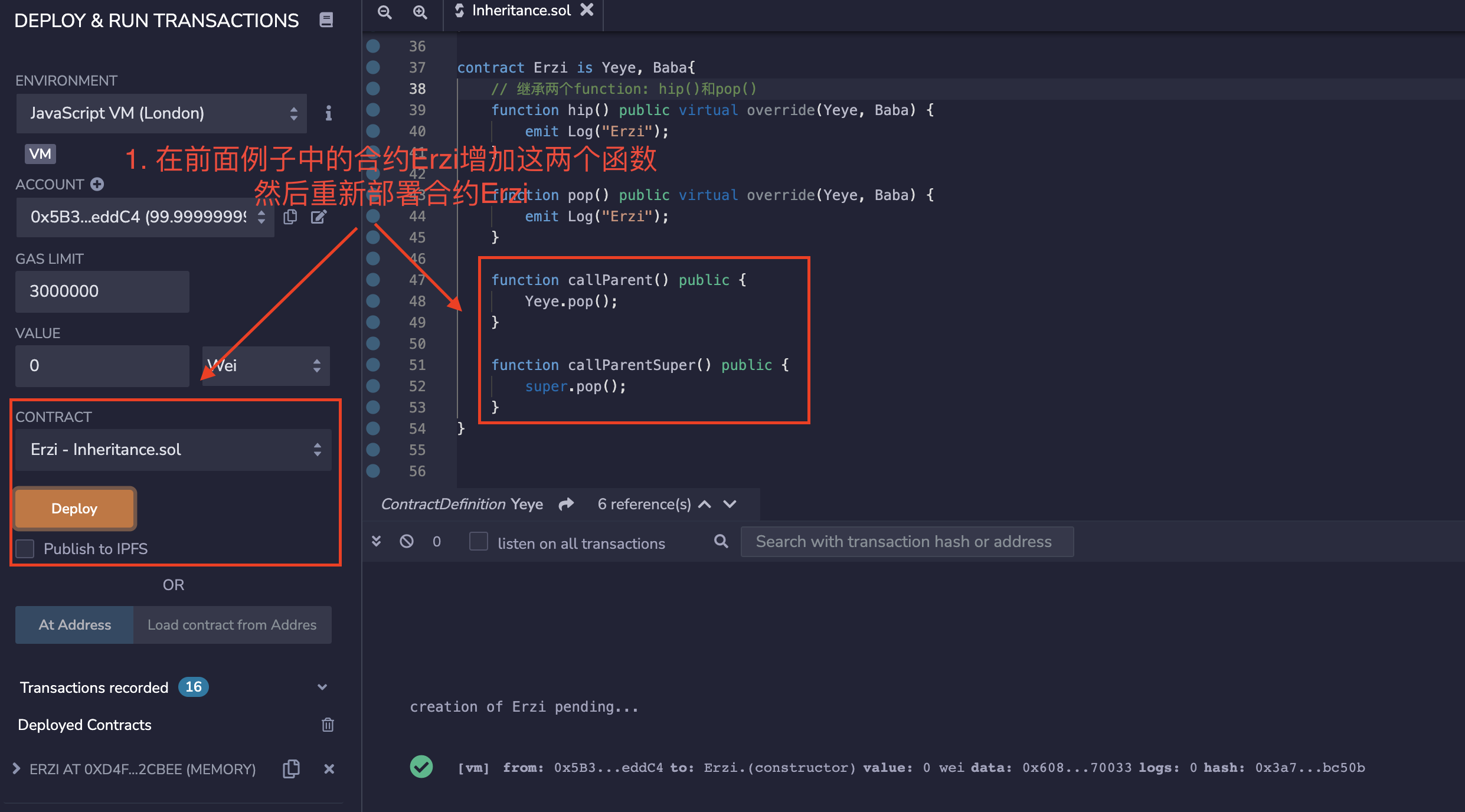
Task: Copy the account address to clipboard
Action: tap(290, 217)
